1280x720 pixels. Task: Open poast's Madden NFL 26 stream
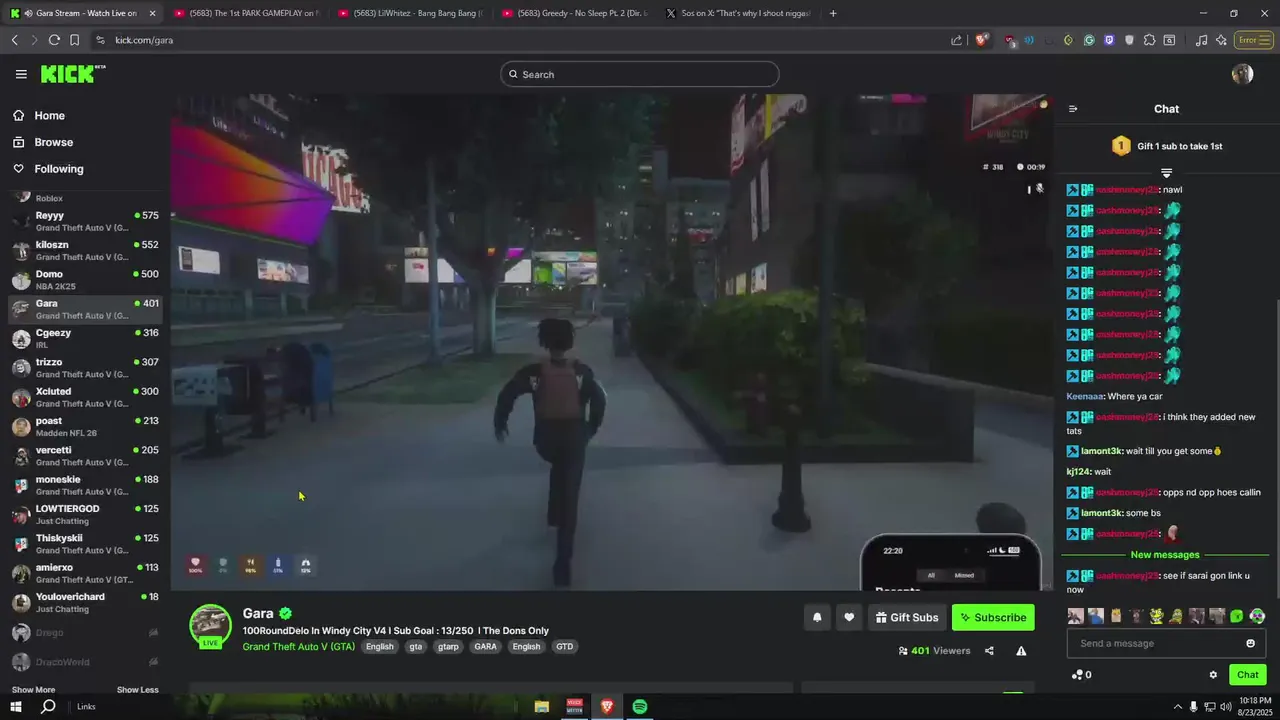click(x=85, y=426)
